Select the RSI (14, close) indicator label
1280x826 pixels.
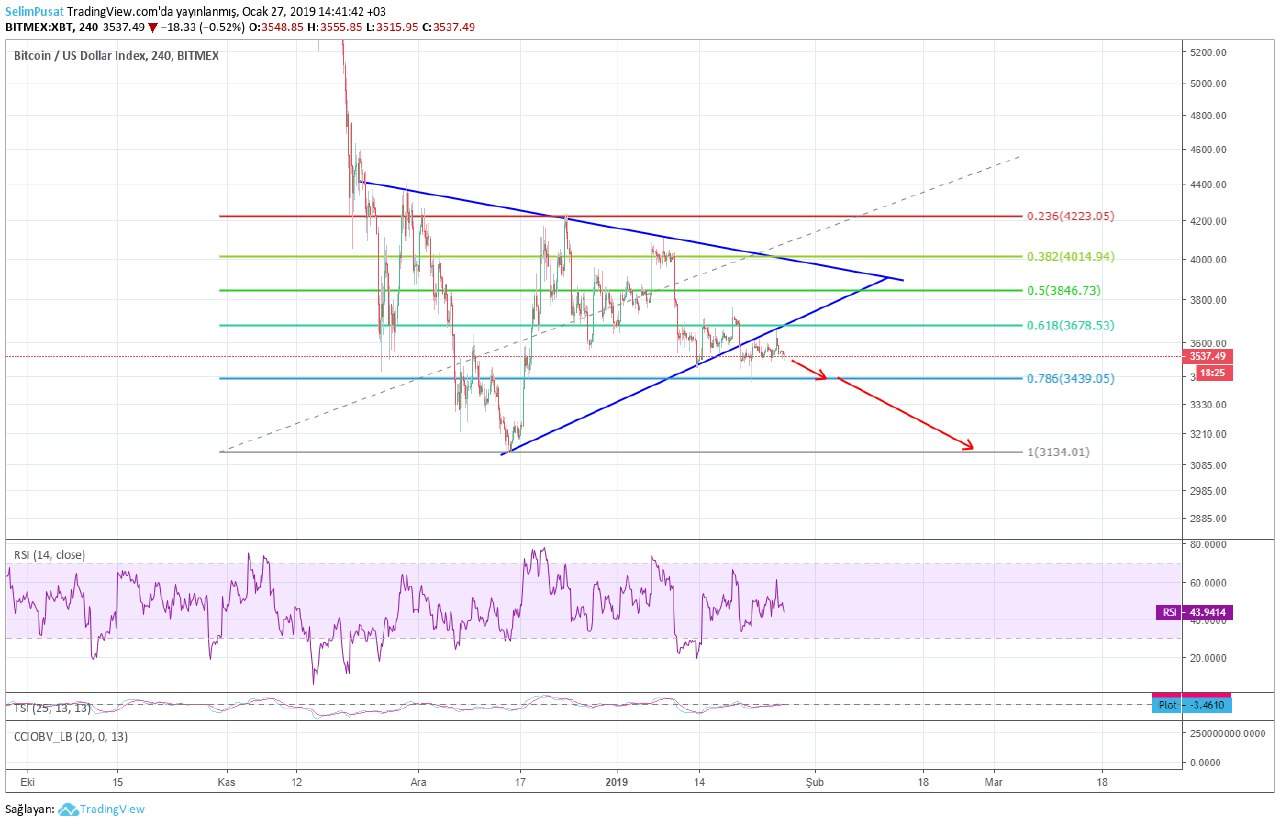[x=48, y=555]
